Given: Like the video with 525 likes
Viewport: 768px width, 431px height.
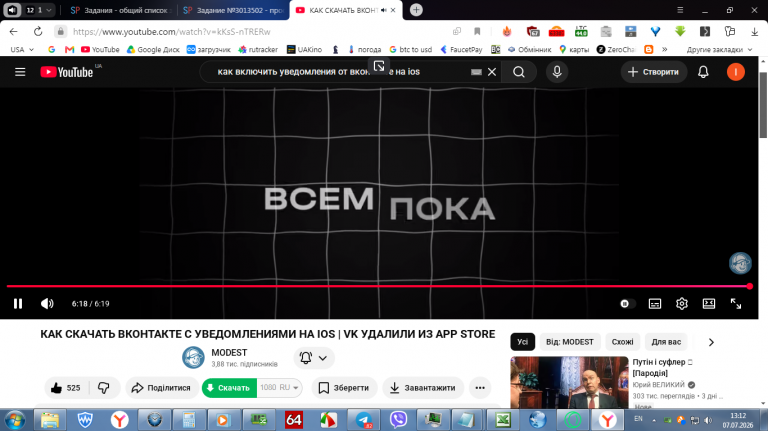Looking at the screenshot, I should pos(66,388).
